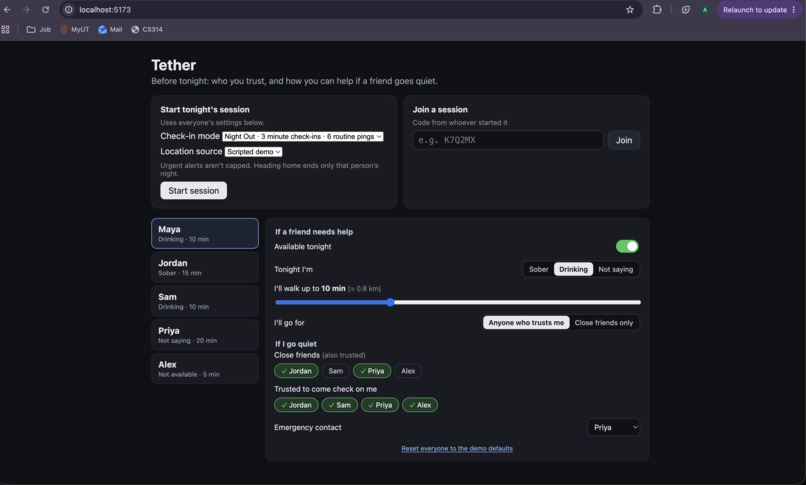Click the Join button
806x485 pixels.
click(x=624, y=140)
